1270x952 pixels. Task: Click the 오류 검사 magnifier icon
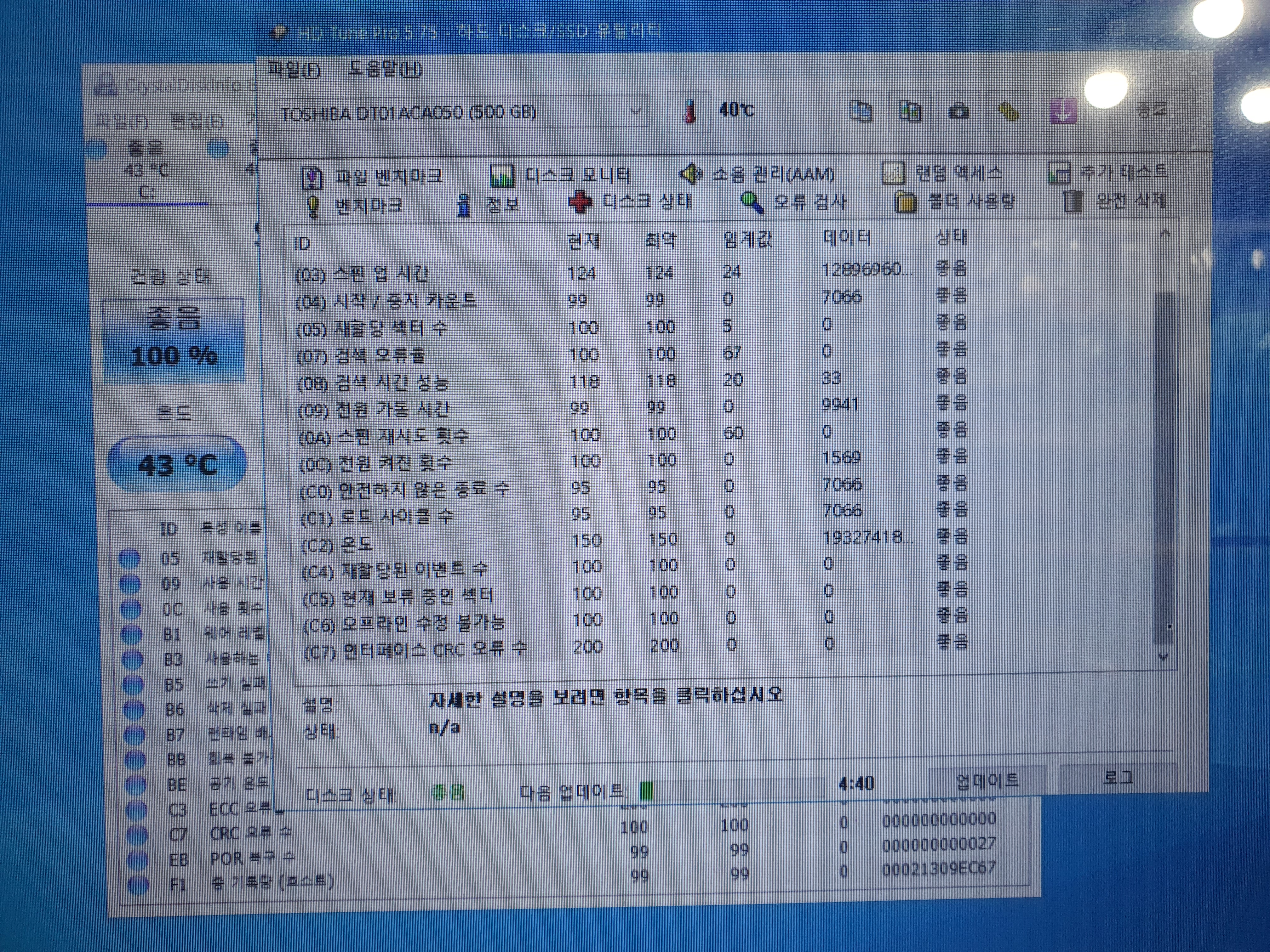tap(752, 202)
